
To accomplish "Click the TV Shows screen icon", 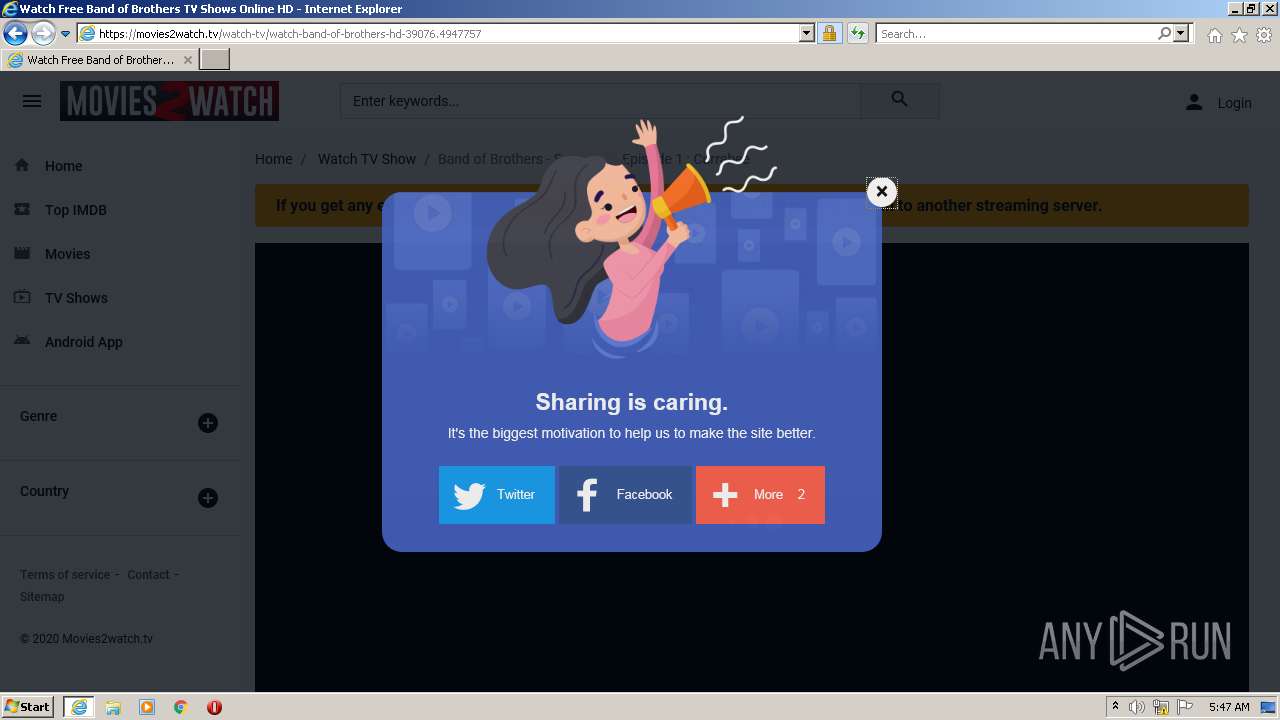I will (x=22, y=297).
